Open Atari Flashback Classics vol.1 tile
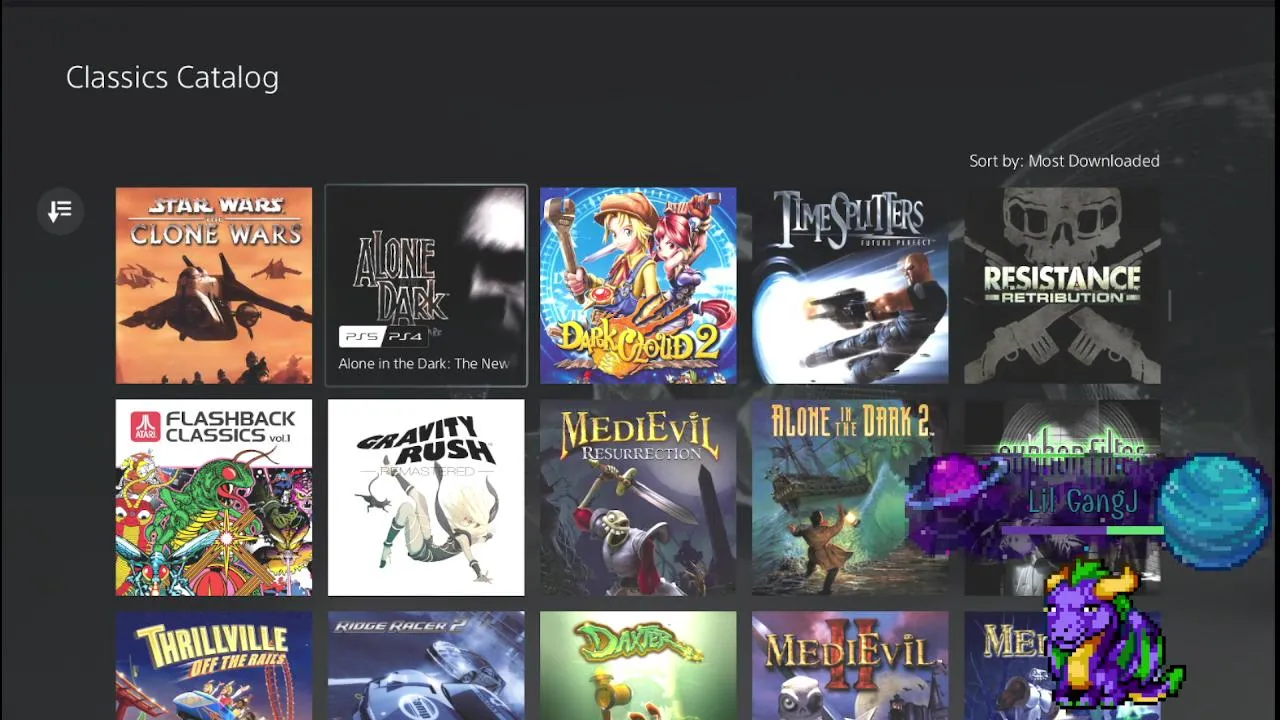 point(214,498)
